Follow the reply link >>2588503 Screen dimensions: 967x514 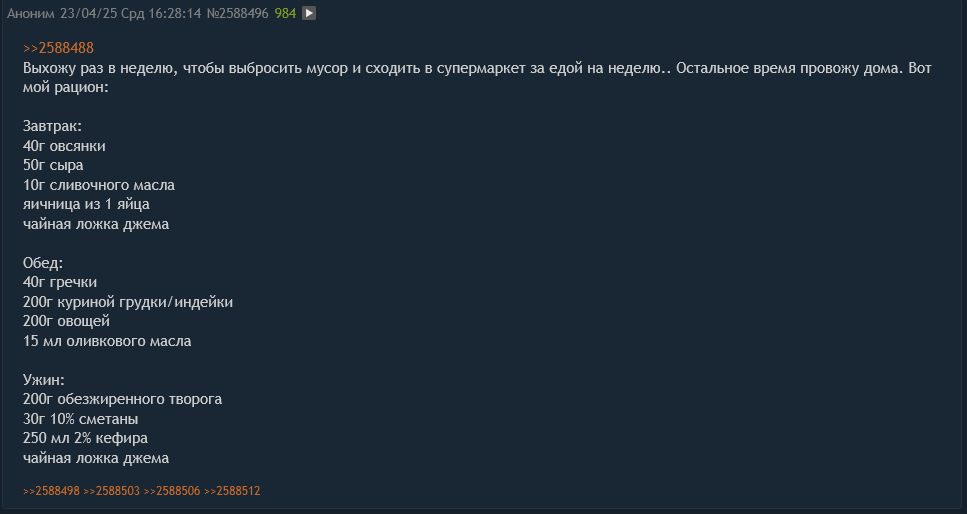pos(112,491)
